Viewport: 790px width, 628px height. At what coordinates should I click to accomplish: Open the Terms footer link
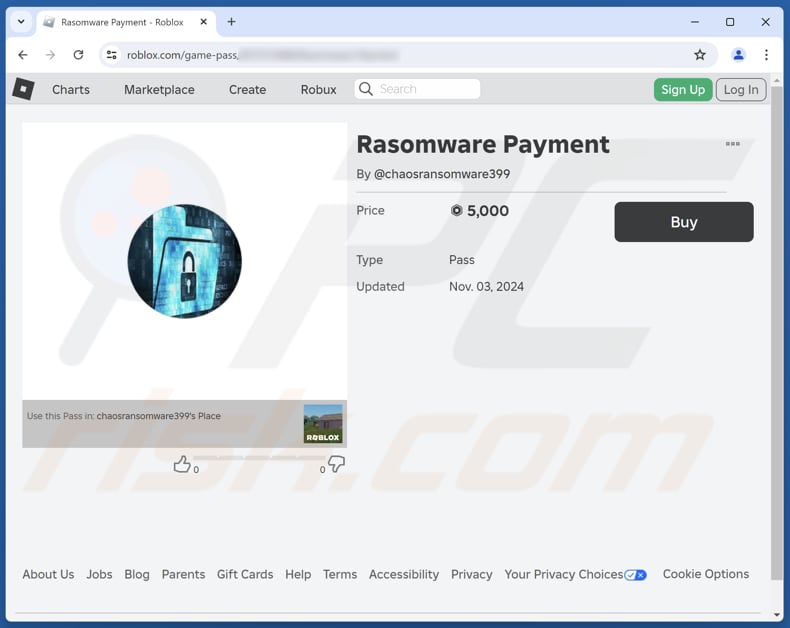point(340,574)
